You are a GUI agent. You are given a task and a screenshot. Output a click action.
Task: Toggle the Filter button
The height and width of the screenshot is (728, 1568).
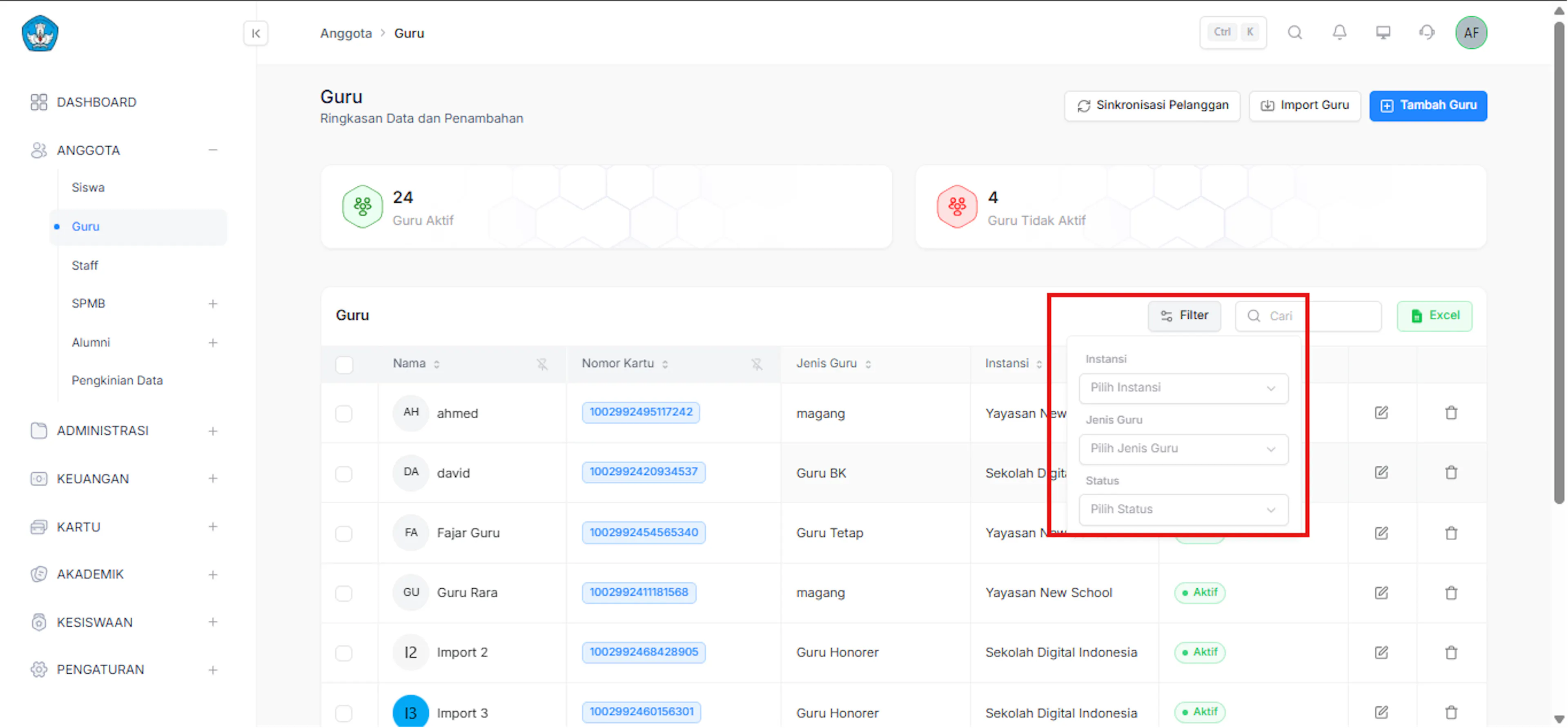(1184, 316)
